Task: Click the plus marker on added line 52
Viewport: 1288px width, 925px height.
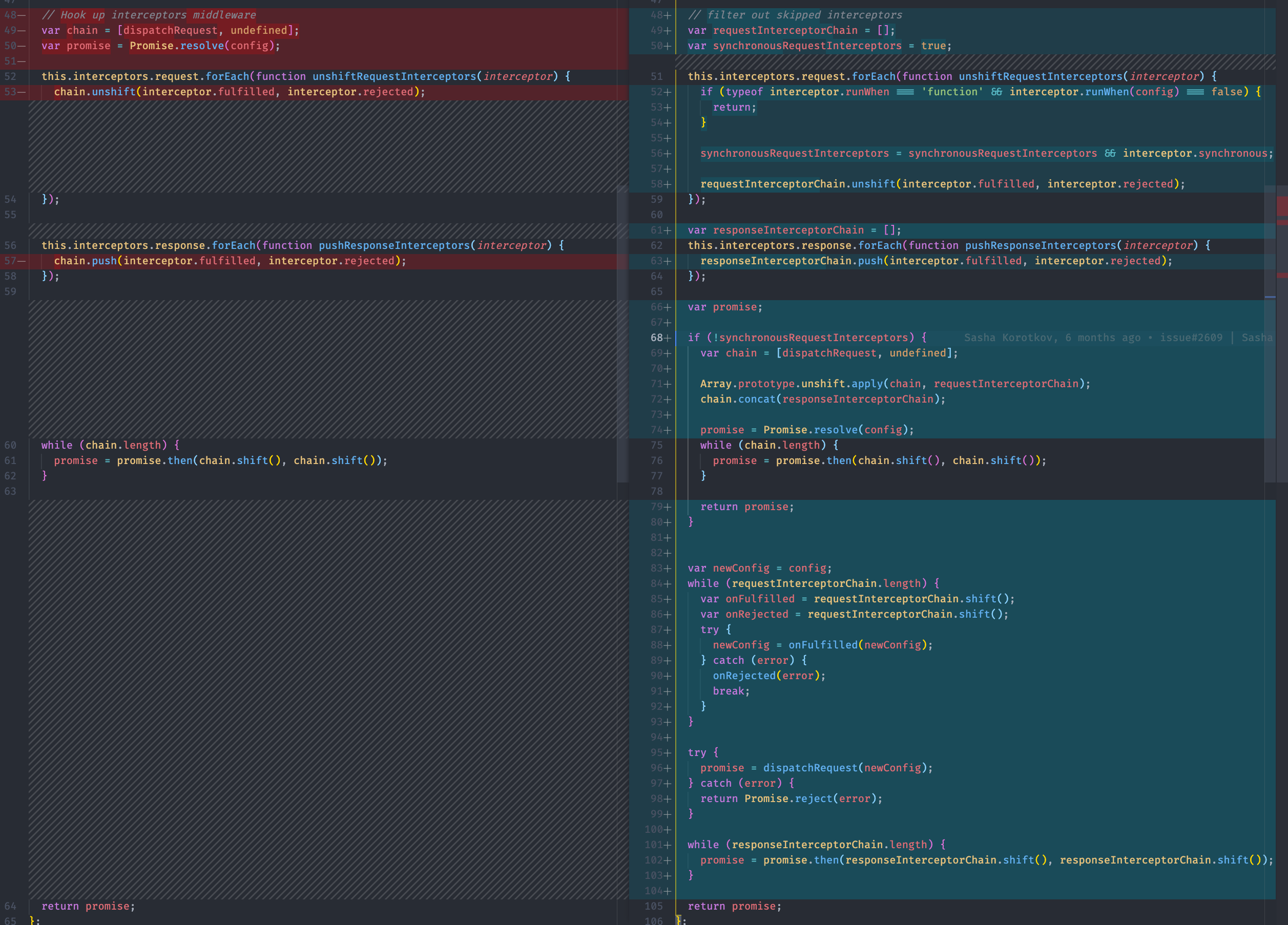Action: click(x=668, y=92)
